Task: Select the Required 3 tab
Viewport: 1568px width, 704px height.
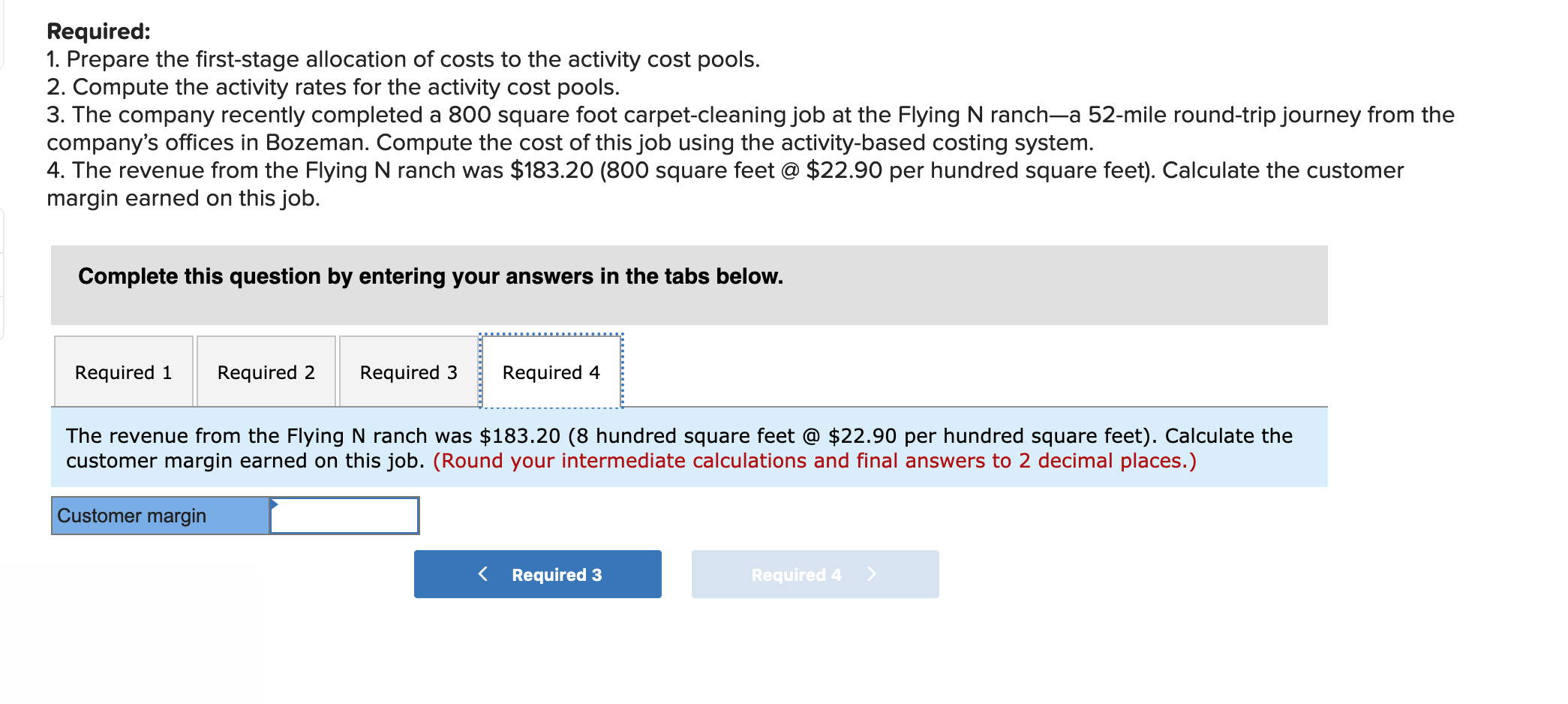Action: click(409, 372)
